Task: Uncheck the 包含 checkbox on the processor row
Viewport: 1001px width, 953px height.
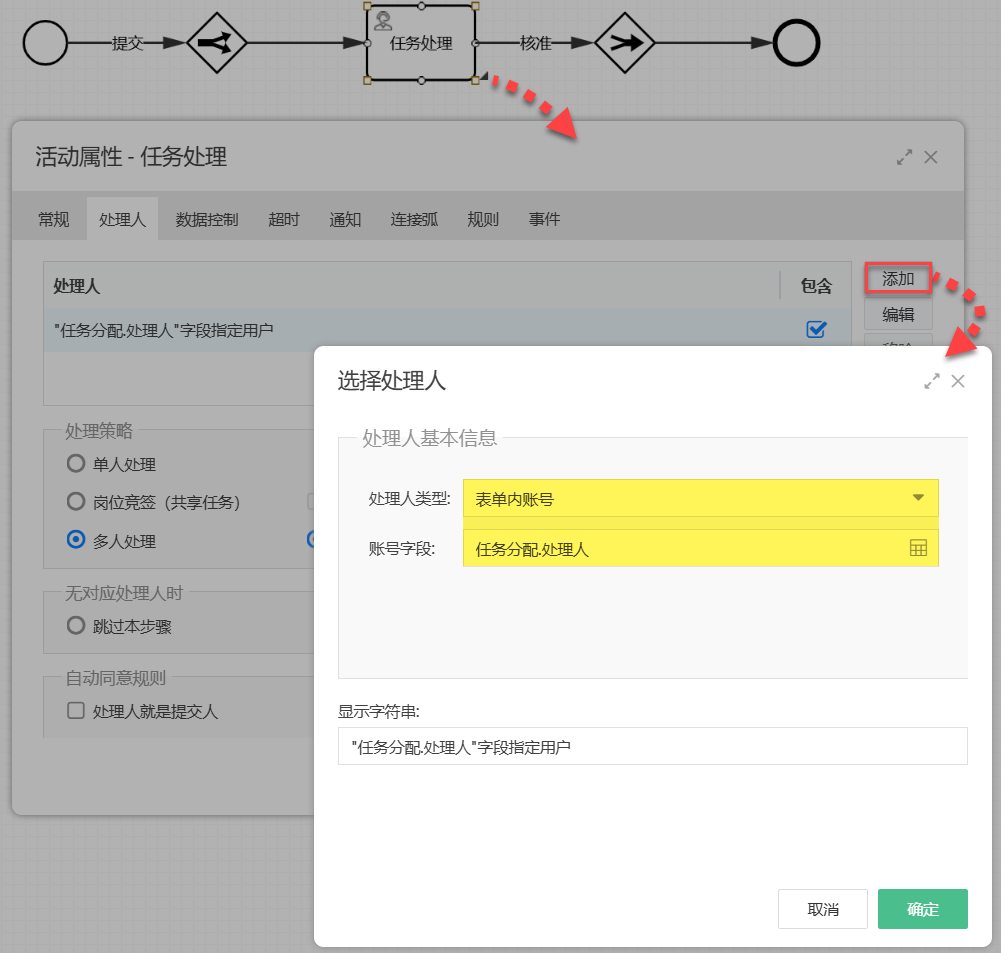Action: 815,330
